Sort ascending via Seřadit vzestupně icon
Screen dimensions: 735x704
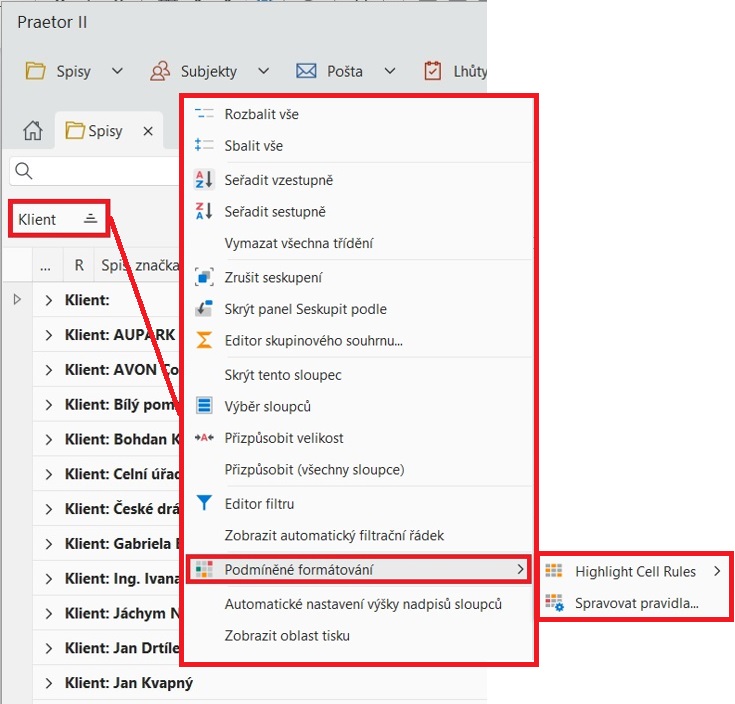(204, 180)
